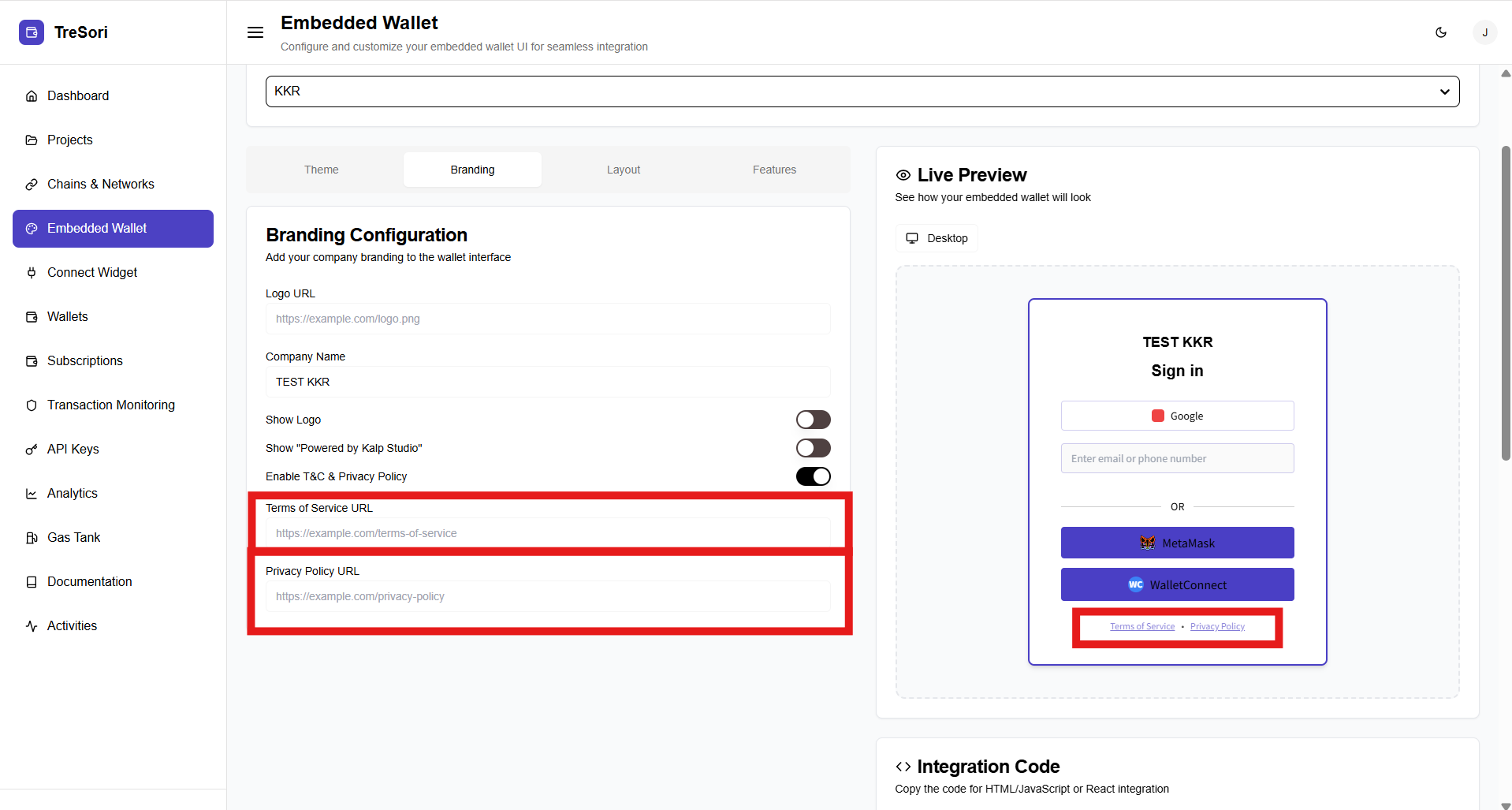Enable the Show Logo toggle

(x=813, y=420)
